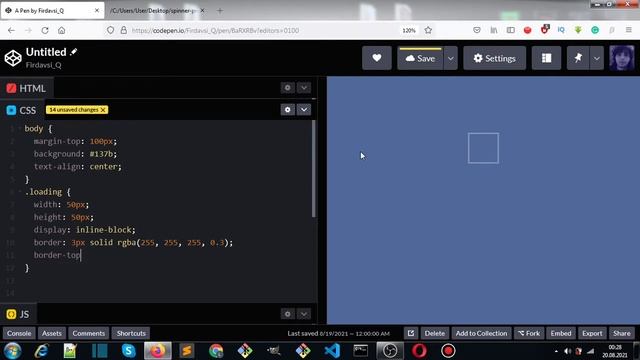
Task: Expand the HTML editor dropdown chevron
Action: [x=304, y=88]
